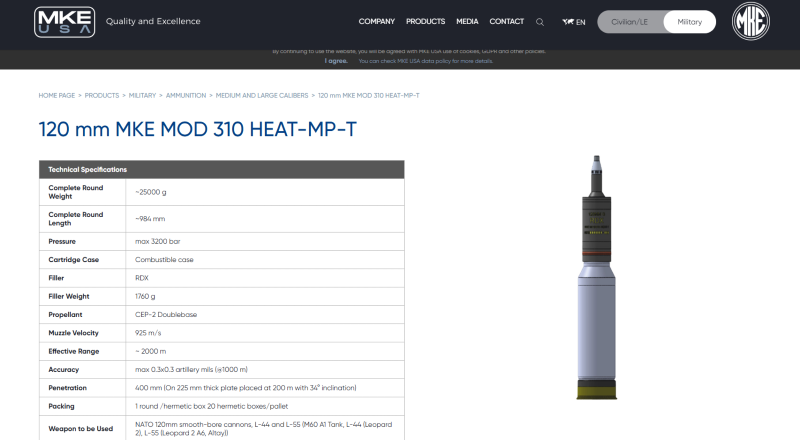Image resolution: width=800 pixels, height=440 pixels.
Task: Click the Technical Specifications header
Action: (x=221, y=169)
